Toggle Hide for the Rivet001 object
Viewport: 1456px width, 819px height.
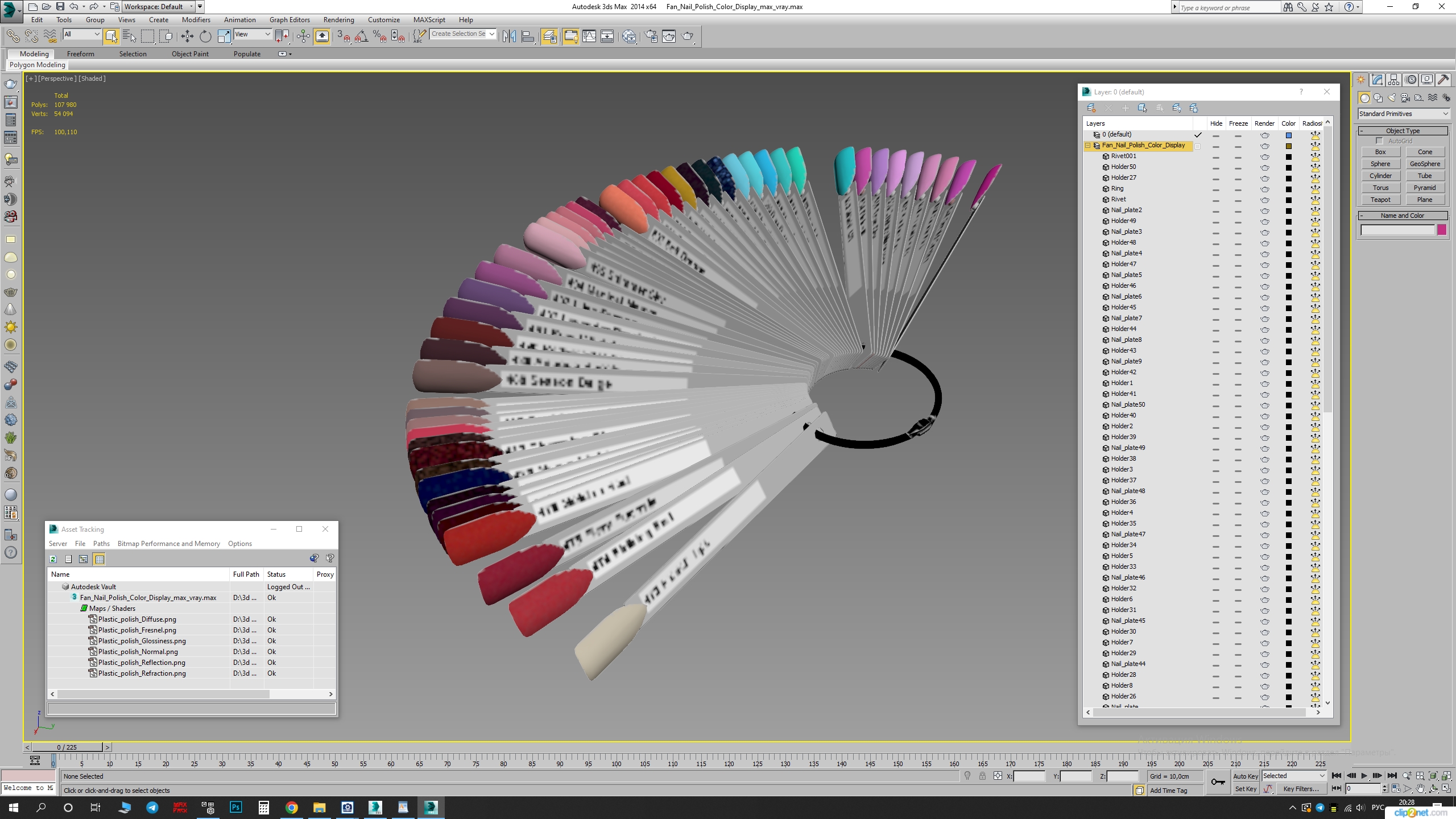[1215, 156]
